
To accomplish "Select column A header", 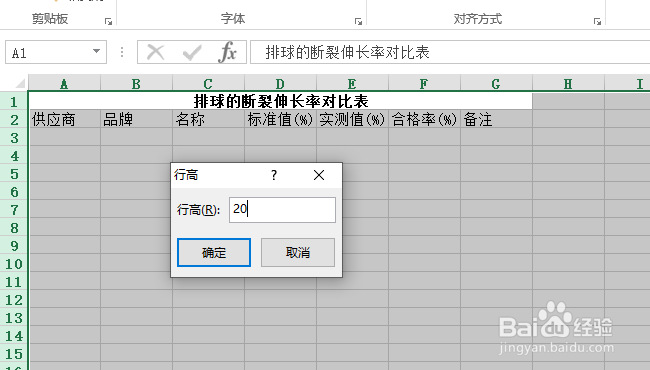I will (x=64, y=84).
